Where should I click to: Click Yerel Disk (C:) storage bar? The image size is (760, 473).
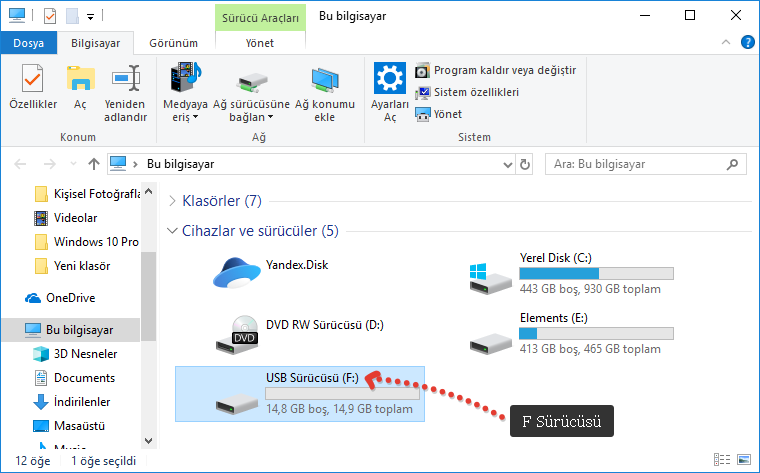click(596, 273)
